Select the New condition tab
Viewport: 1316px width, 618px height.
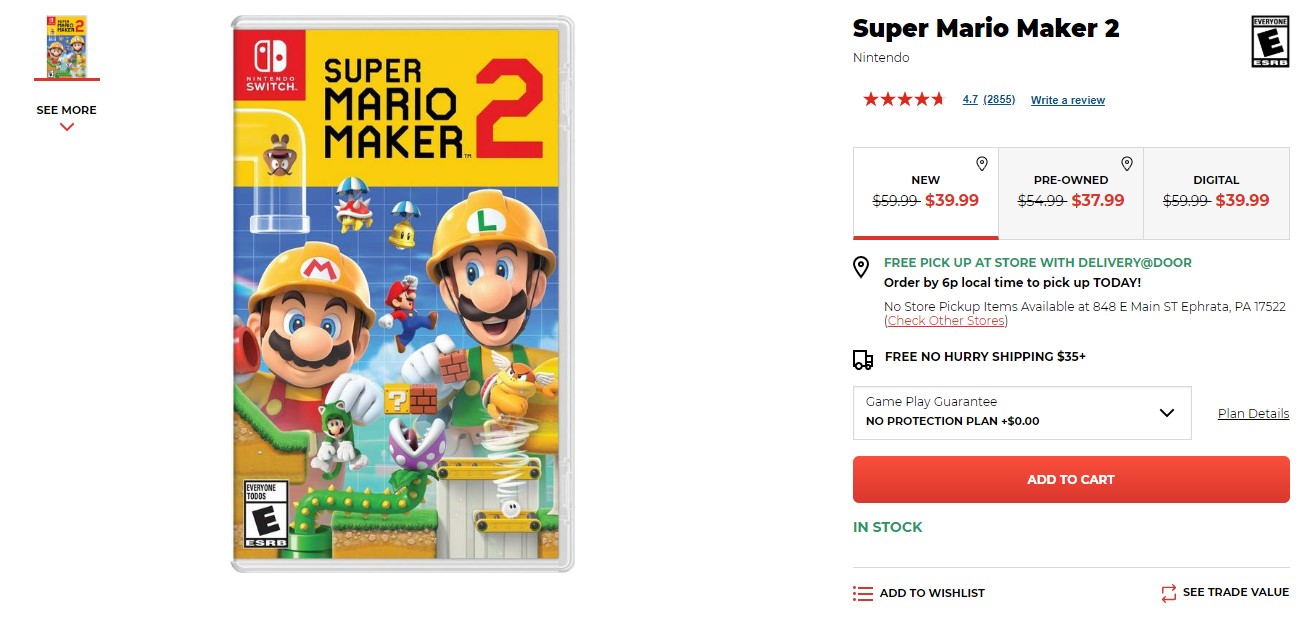pyautogui.click(x=925, y=193)
